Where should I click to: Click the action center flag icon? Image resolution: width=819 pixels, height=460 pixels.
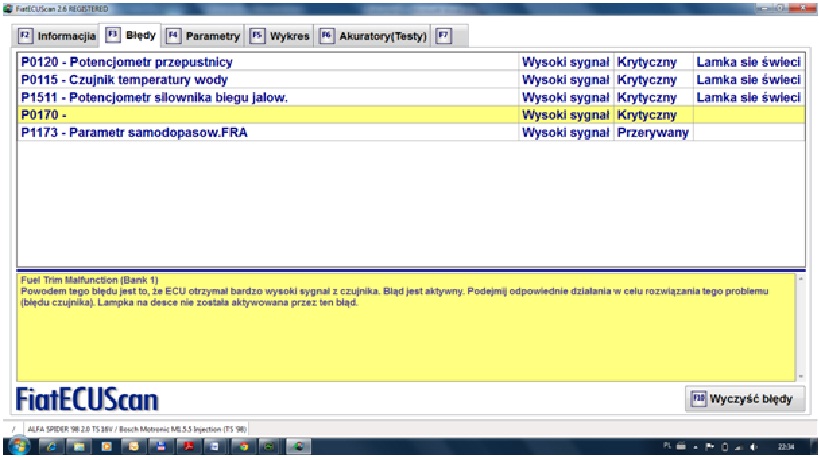pyautogui.click(x=709, y=447)
